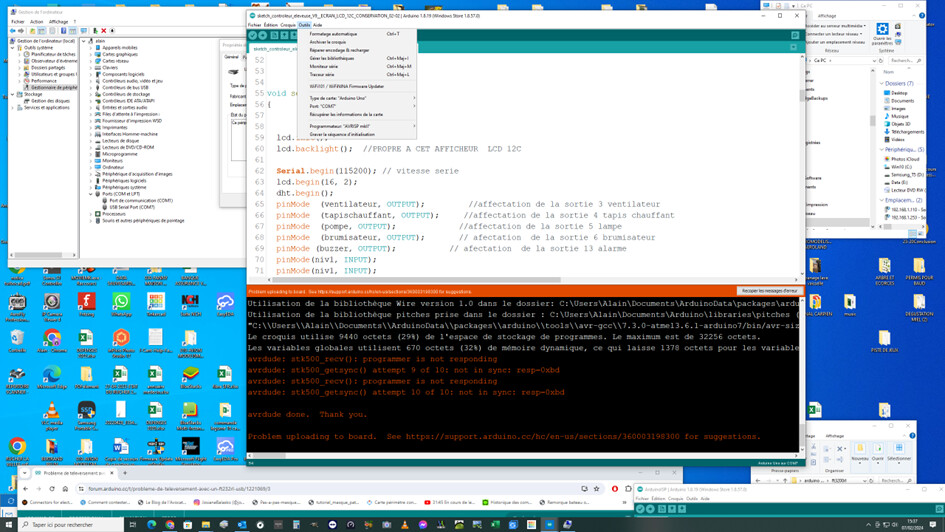Choose Traceur série in Outils menu
945x532 pixels.
coord(357,75)
